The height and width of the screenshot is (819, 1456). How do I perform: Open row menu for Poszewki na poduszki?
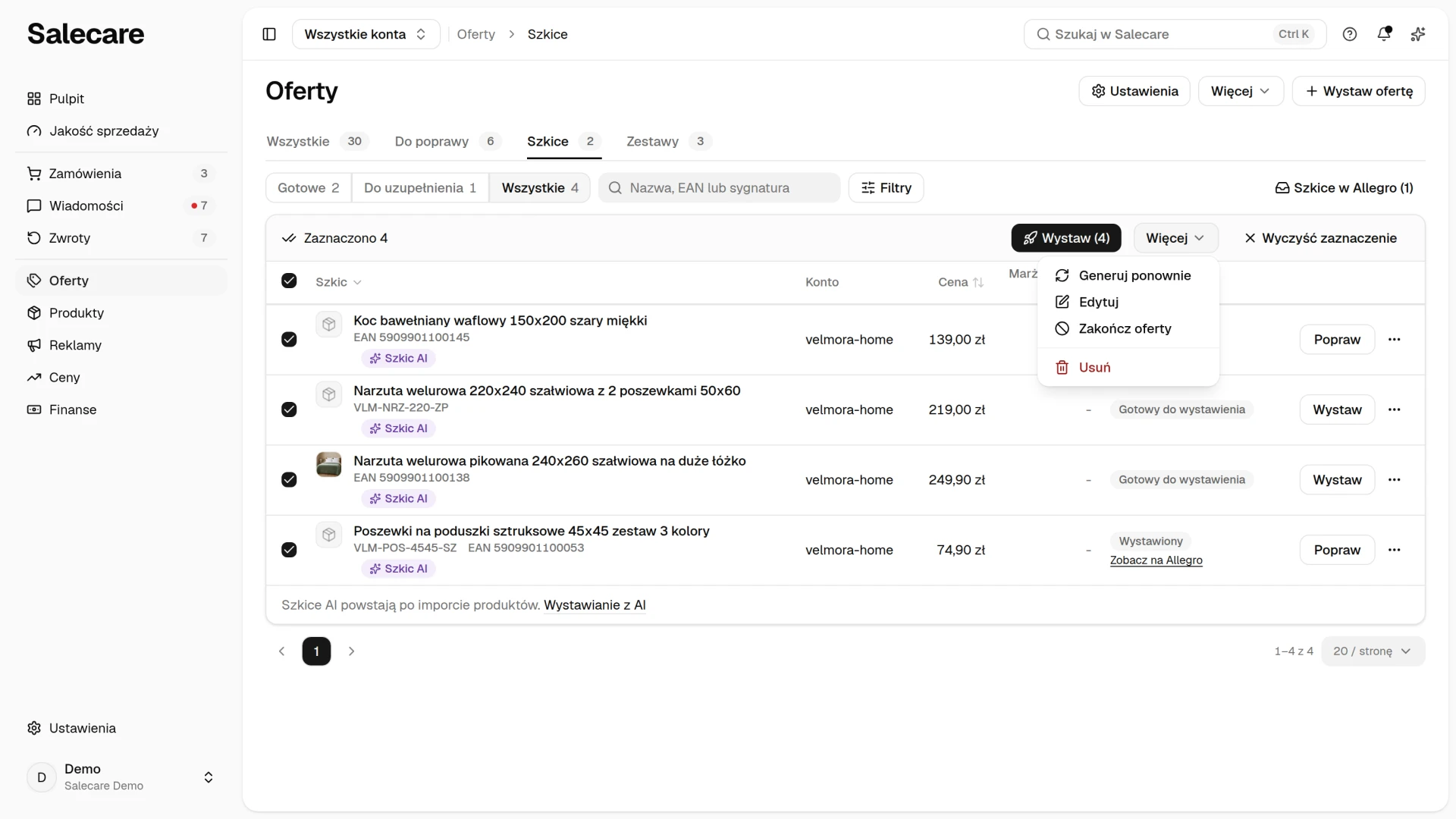point(1394,550)
